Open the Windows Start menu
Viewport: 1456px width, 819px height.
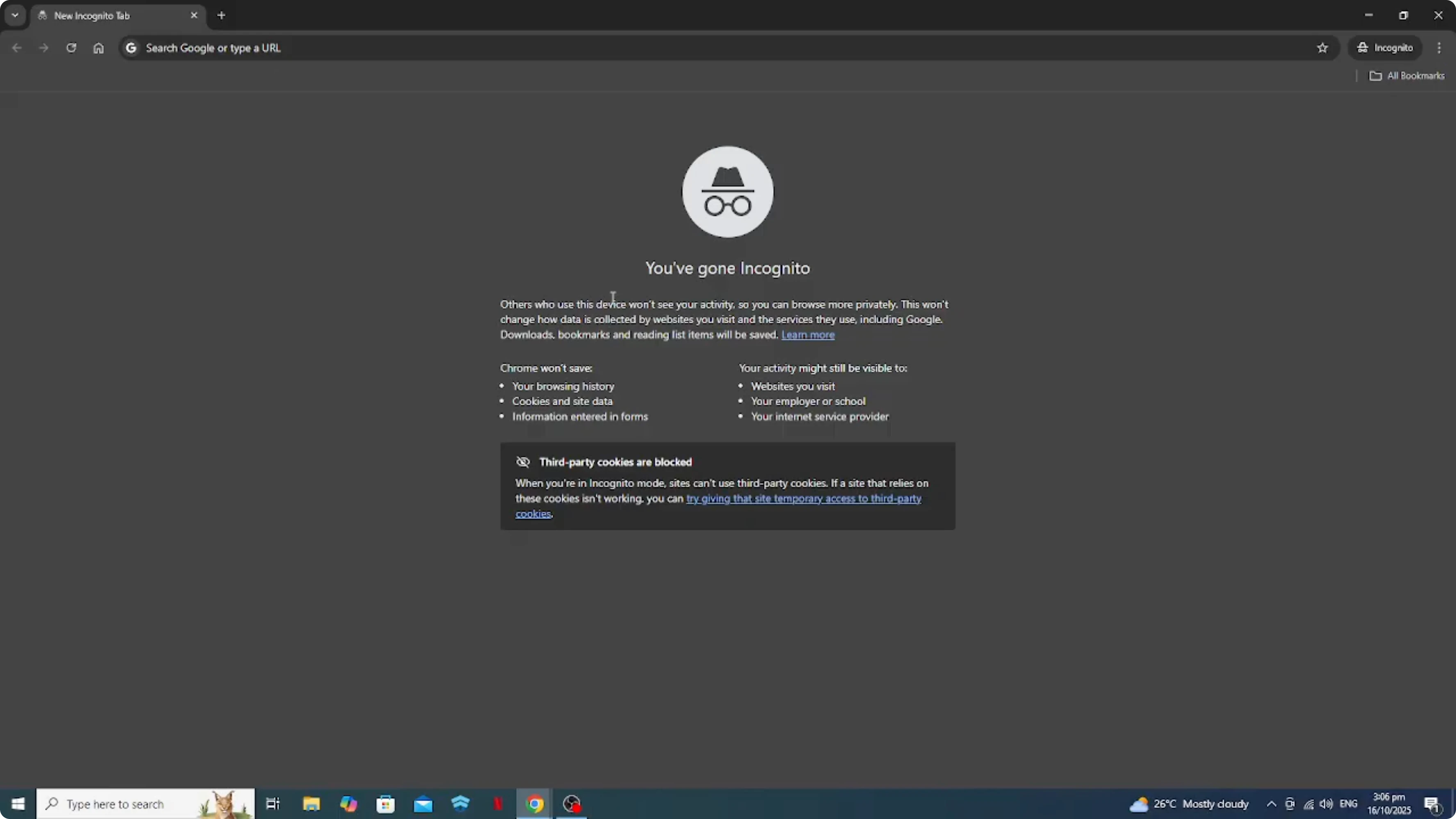tap(18, 804)
